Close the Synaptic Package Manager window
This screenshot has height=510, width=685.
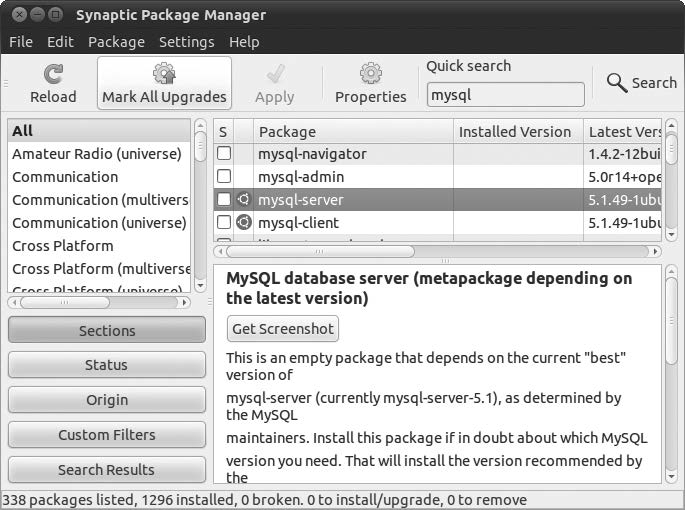(19, 14)
